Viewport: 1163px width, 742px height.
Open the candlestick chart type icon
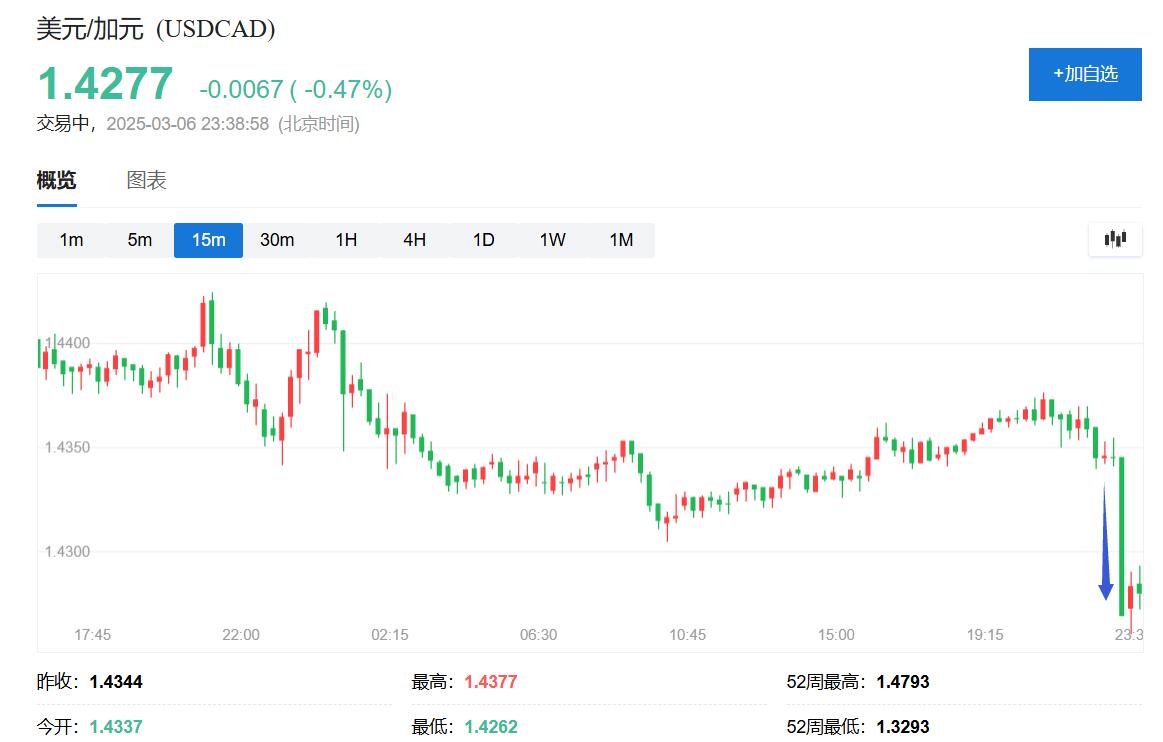1115,239
